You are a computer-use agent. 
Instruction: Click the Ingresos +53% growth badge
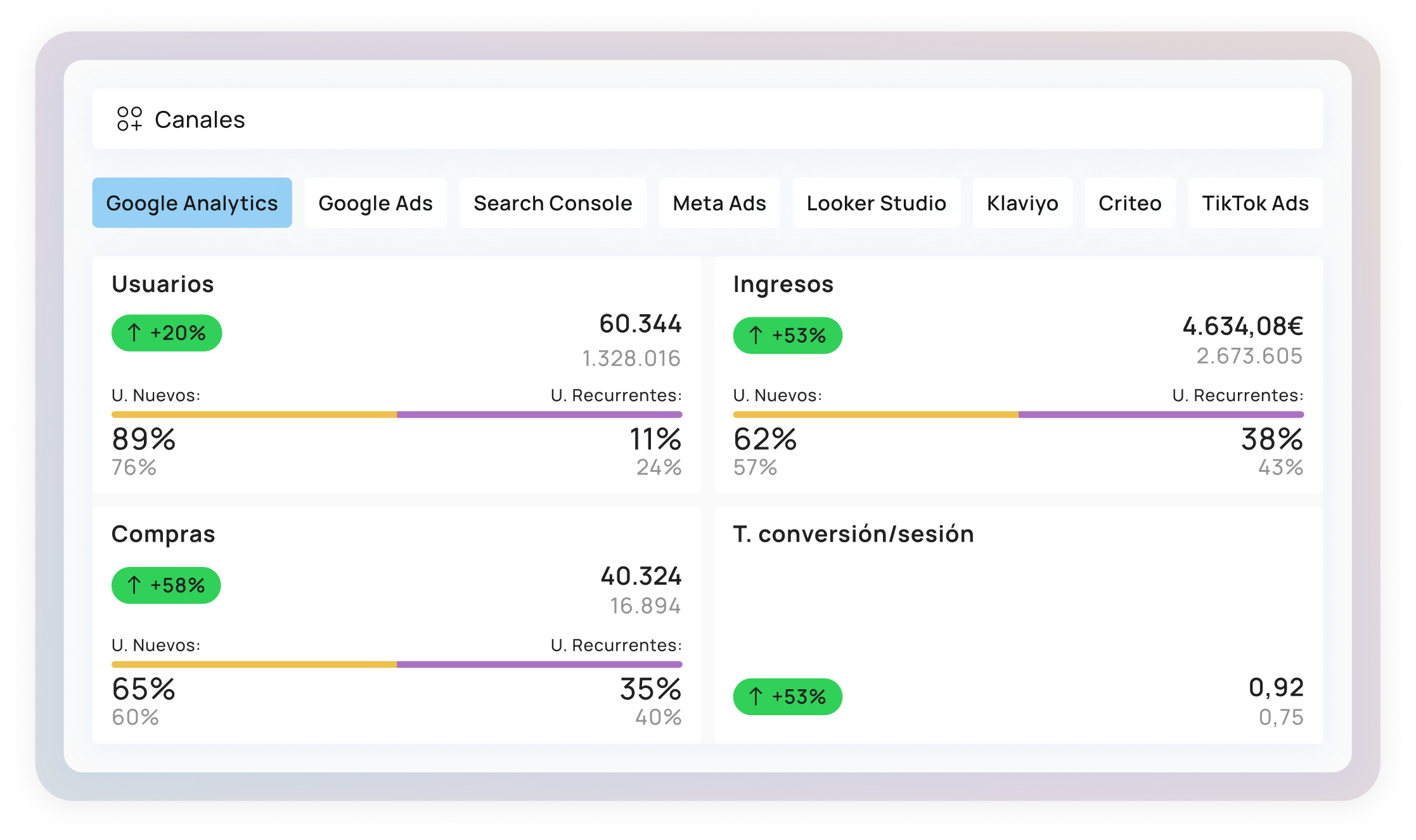[x=787, y=336]
